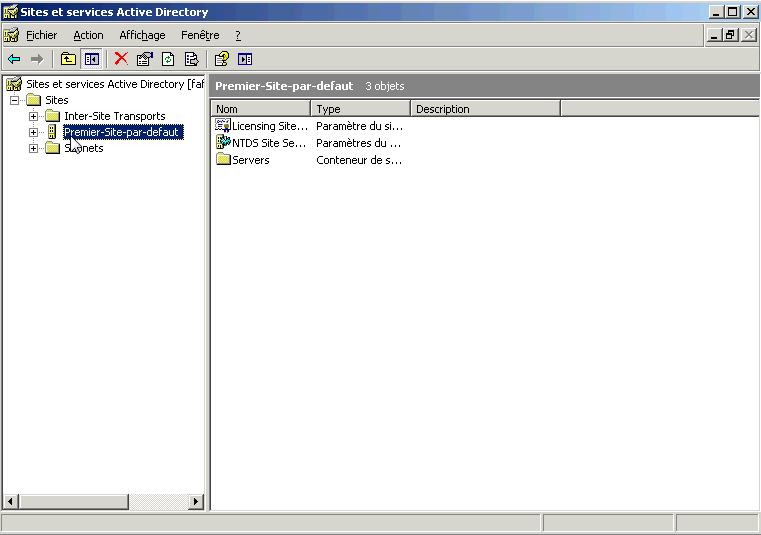Open the Fenêtre menu
This screenshot has height=535, width=761.
point(200,35)
